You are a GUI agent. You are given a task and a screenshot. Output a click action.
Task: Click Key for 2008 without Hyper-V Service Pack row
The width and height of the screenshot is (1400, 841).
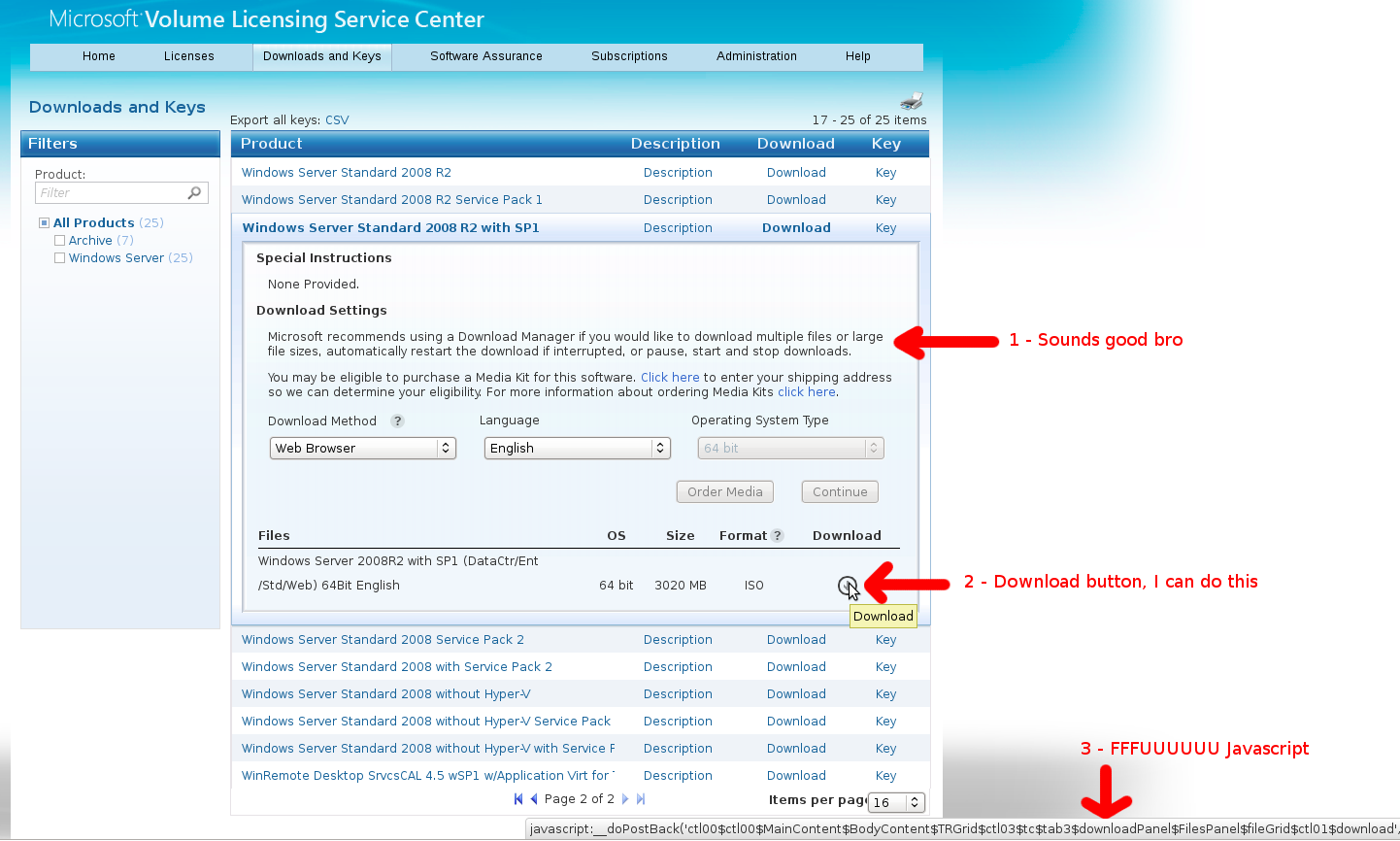(x=885, y=722)
